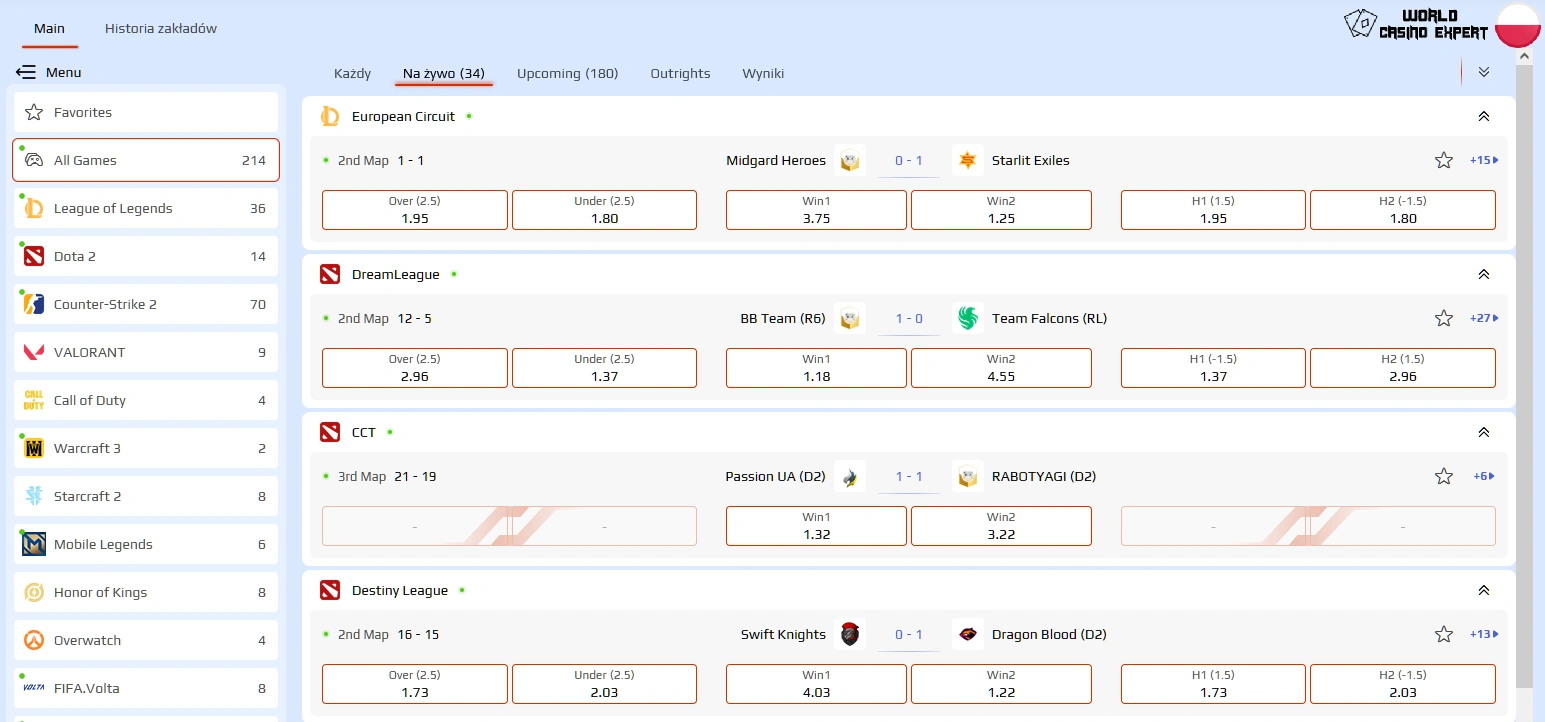Select All Games controller icon
This screenshot has width=1545, height=722.
click(x=34, y=160)
